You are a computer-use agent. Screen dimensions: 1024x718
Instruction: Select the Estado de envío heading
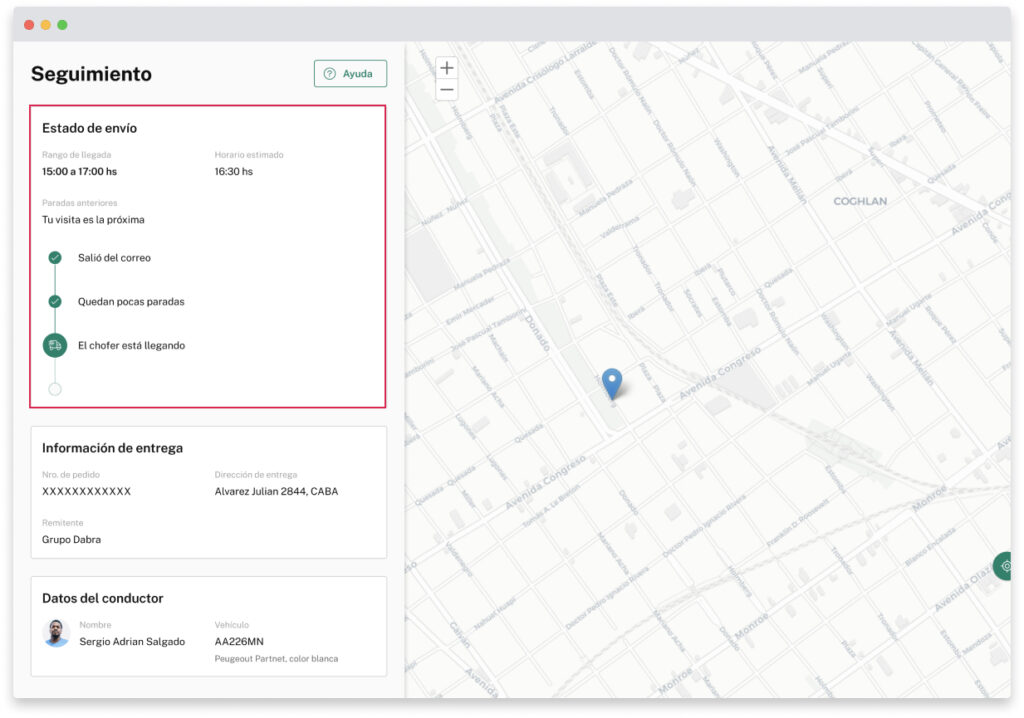[x=89, y=128]
